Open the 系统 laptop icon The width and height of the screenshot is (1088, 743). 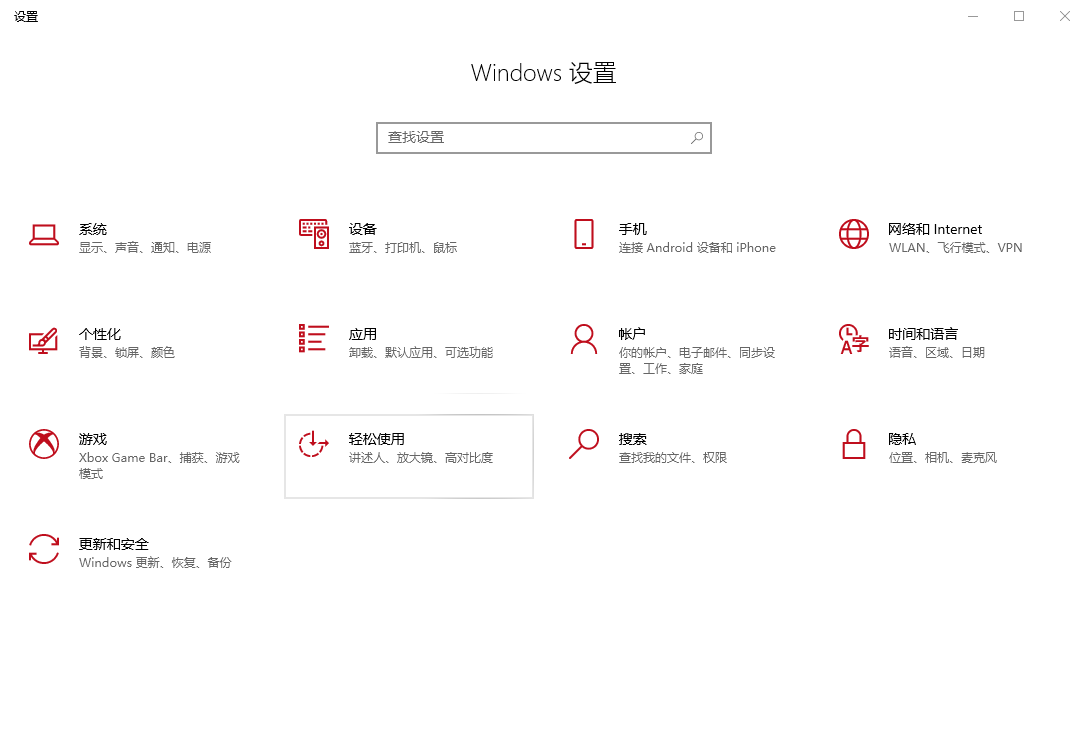[44, 234]
